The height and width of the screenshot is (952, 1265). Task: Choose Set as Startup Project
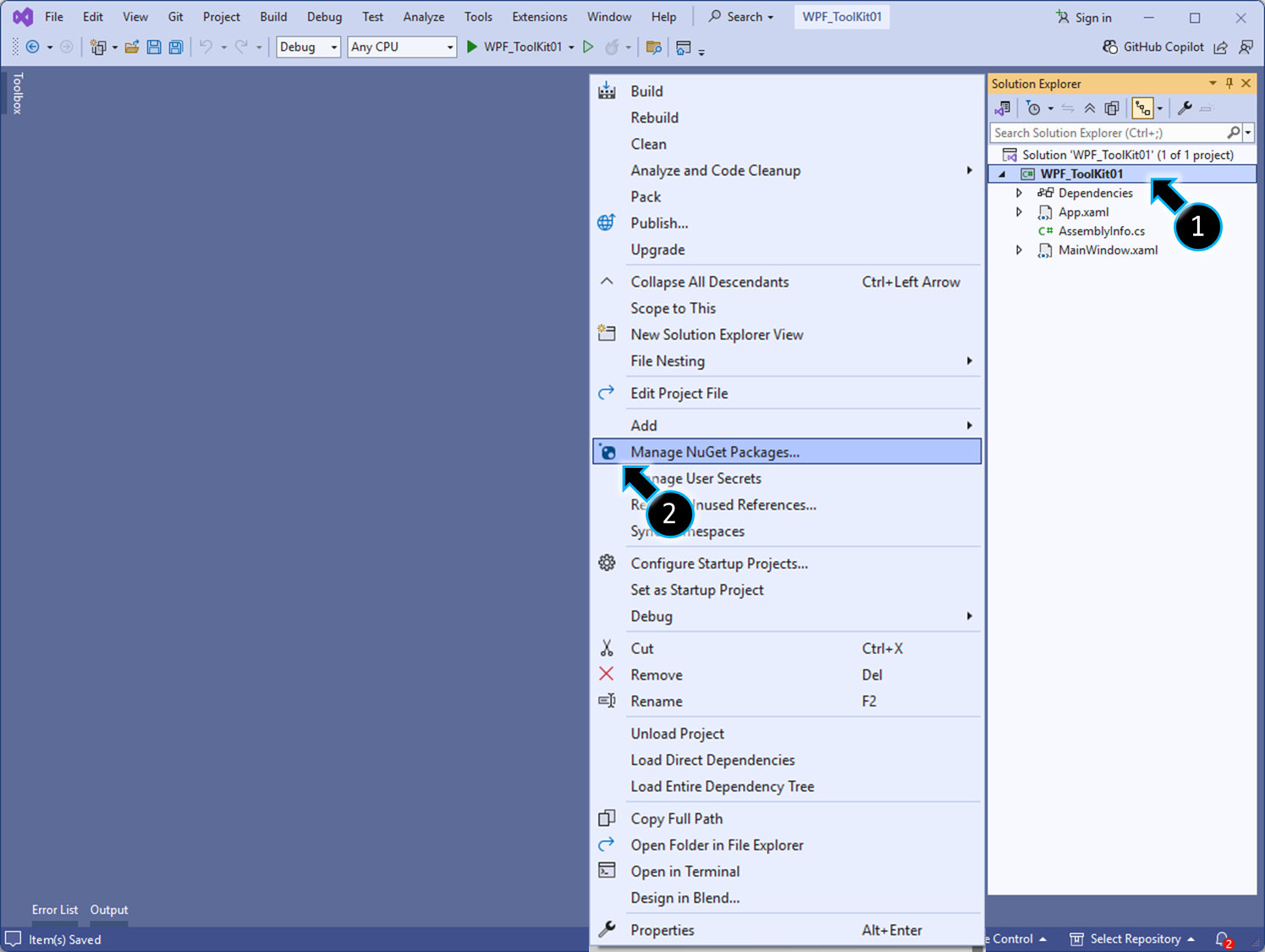coord(787,590)
